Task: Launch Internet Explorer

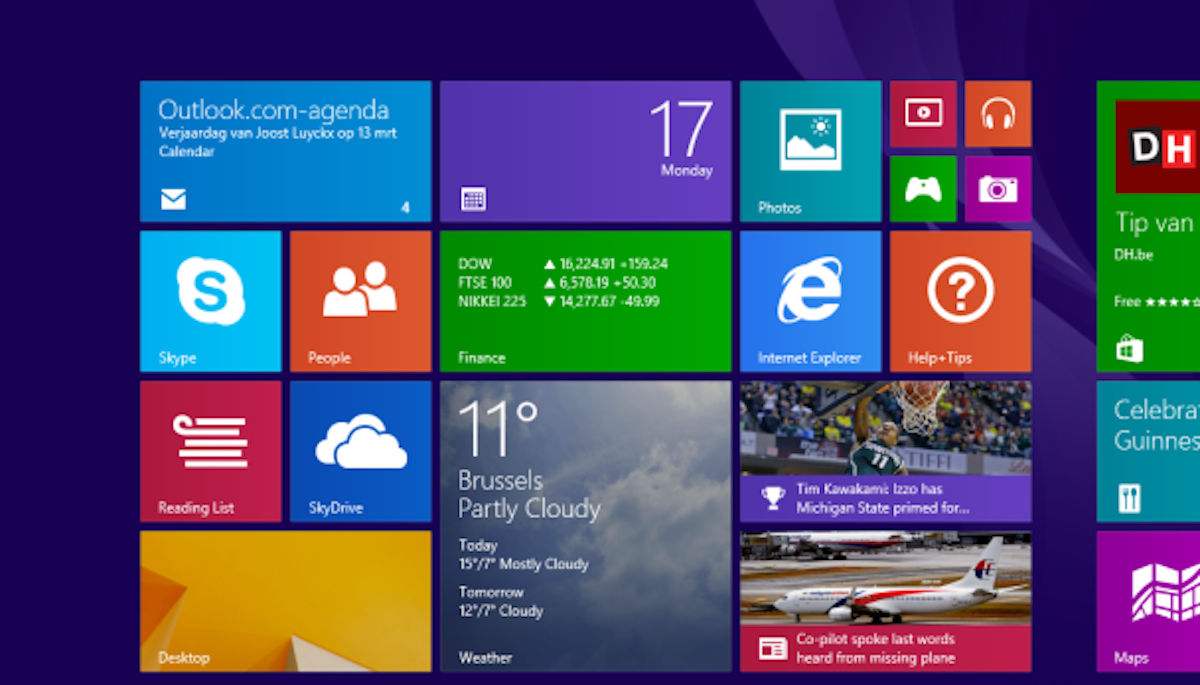Action: click(810, 300)
